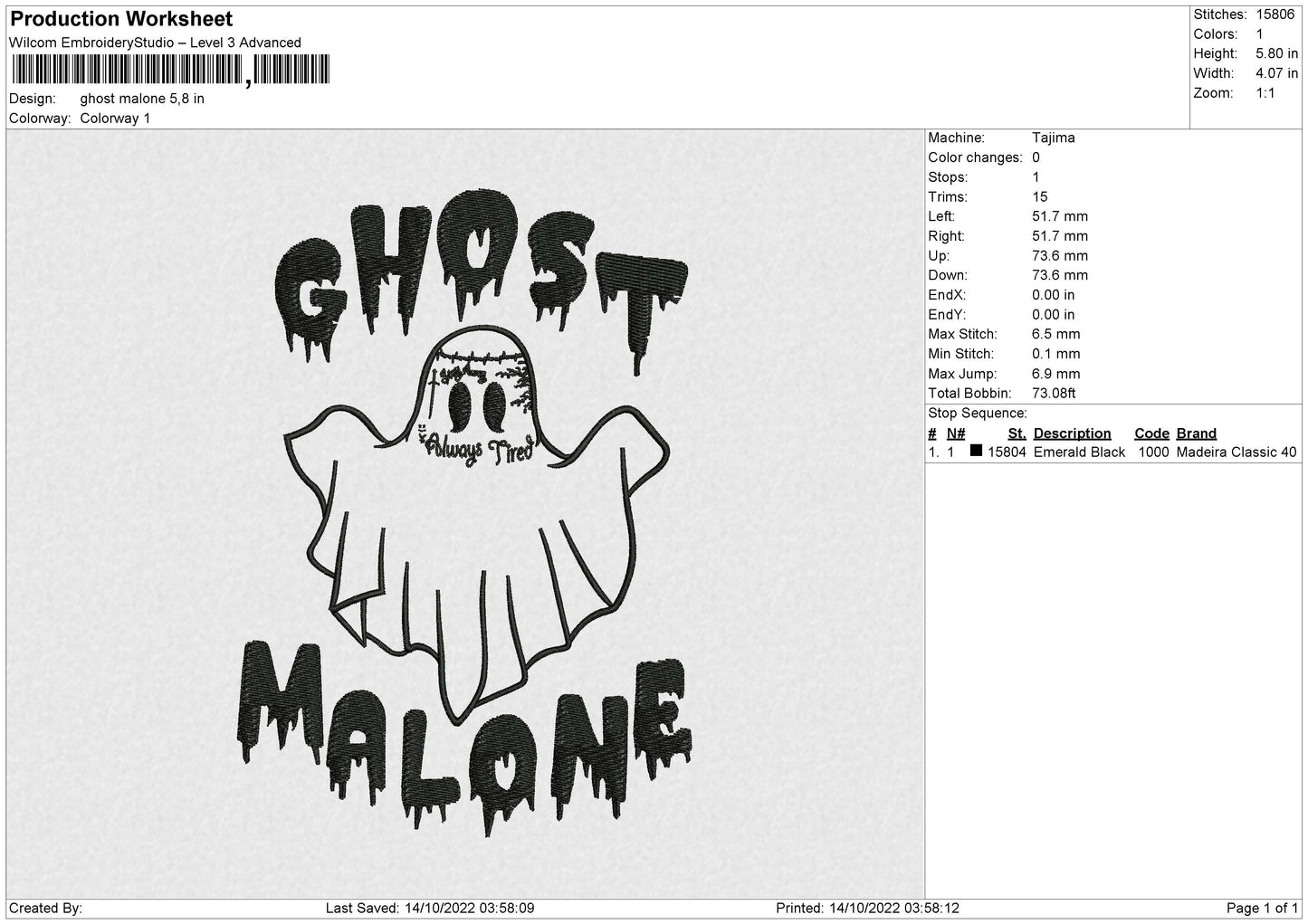The width and height of the screenshot is (1308, 924).
Task: Click the Trims value 15
Action: (1039, 197)
